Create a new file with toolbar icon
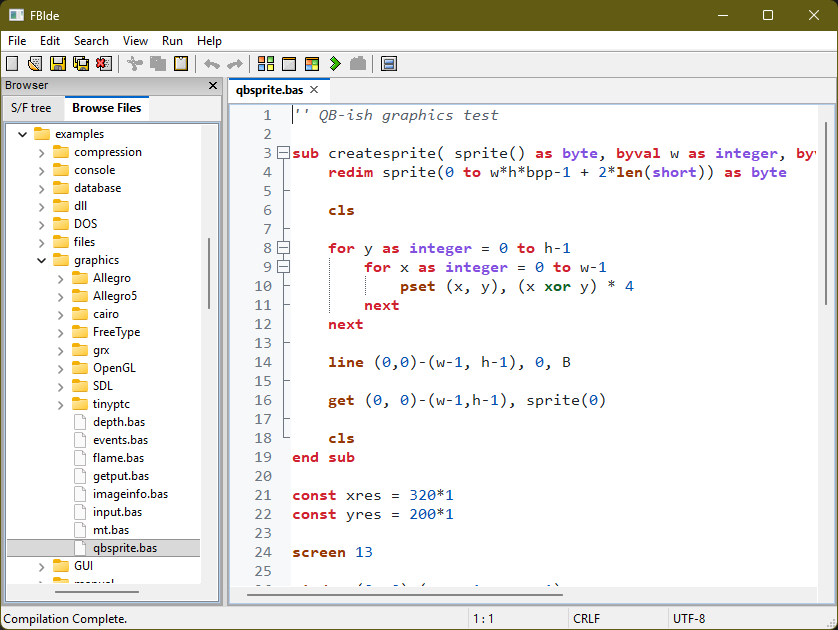Image resolution: width=838 pixels, height=630 pixels. (12, 64)
